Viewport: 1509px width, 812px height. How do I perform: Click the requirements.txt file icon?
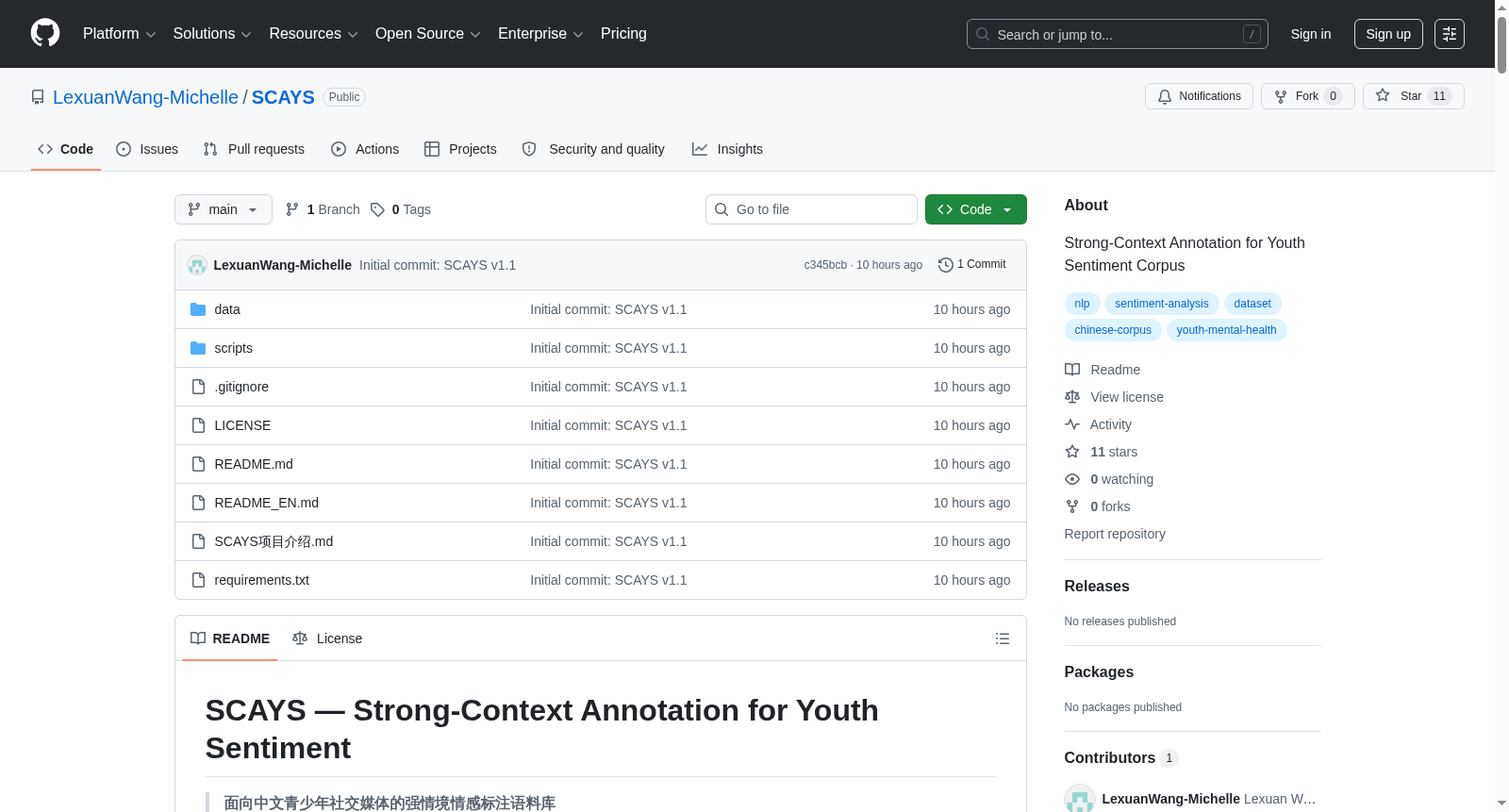pyautogui.click(x=198, y=580)
